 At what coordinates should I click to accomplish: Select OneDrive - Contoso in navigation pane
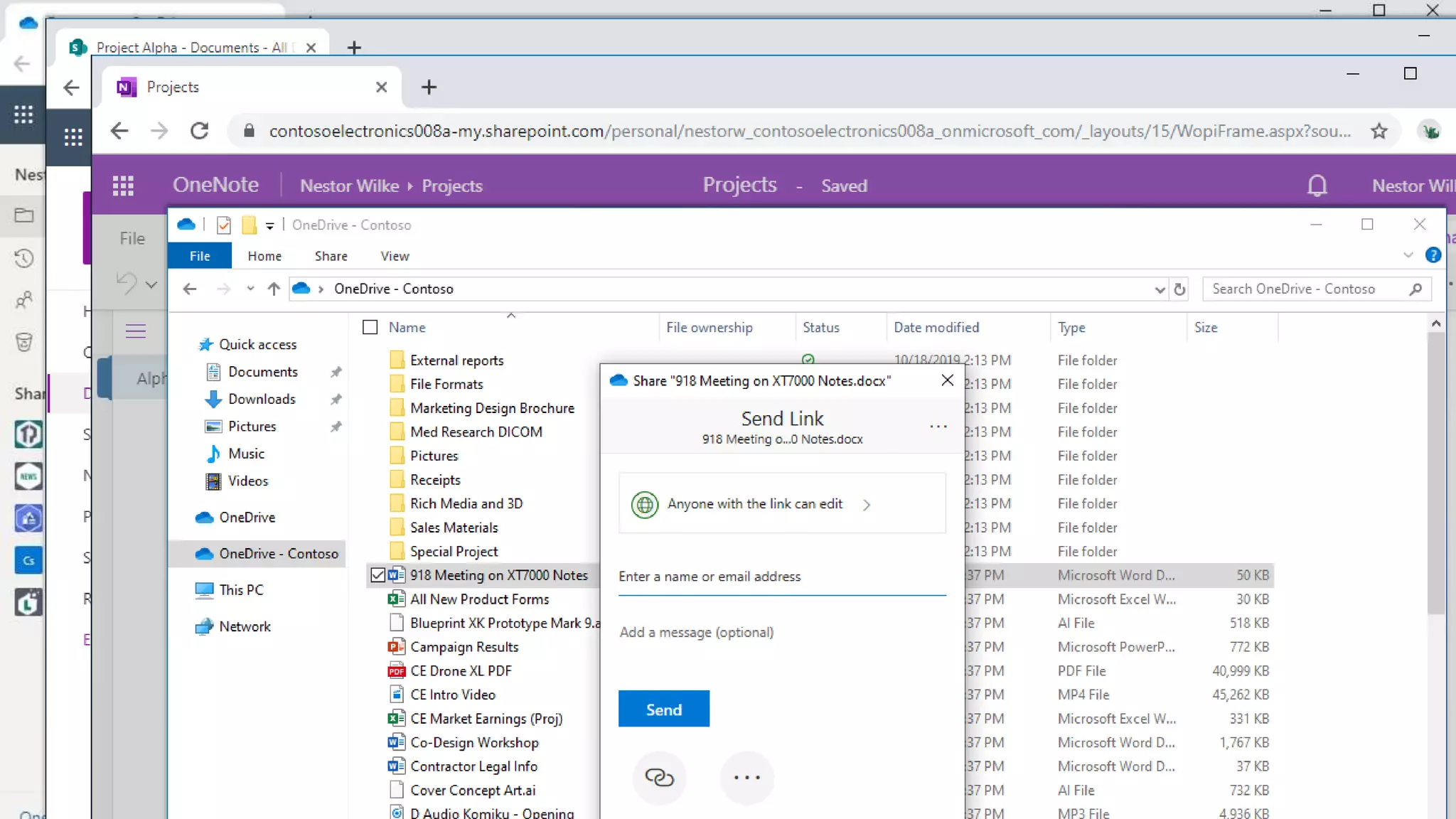[278, 553]
